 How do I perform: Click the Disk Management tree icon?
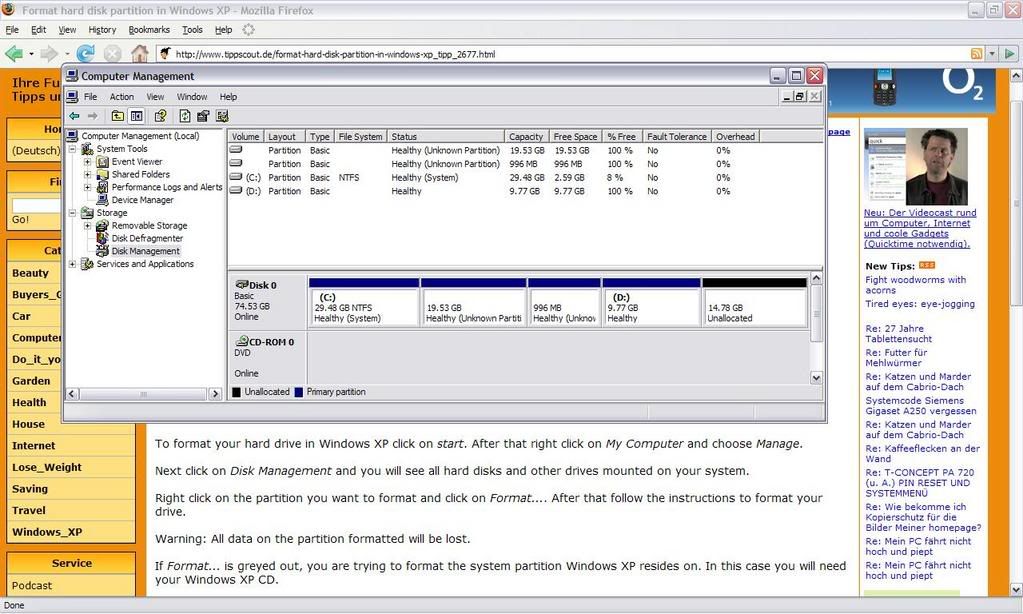(x=102, y=251)
